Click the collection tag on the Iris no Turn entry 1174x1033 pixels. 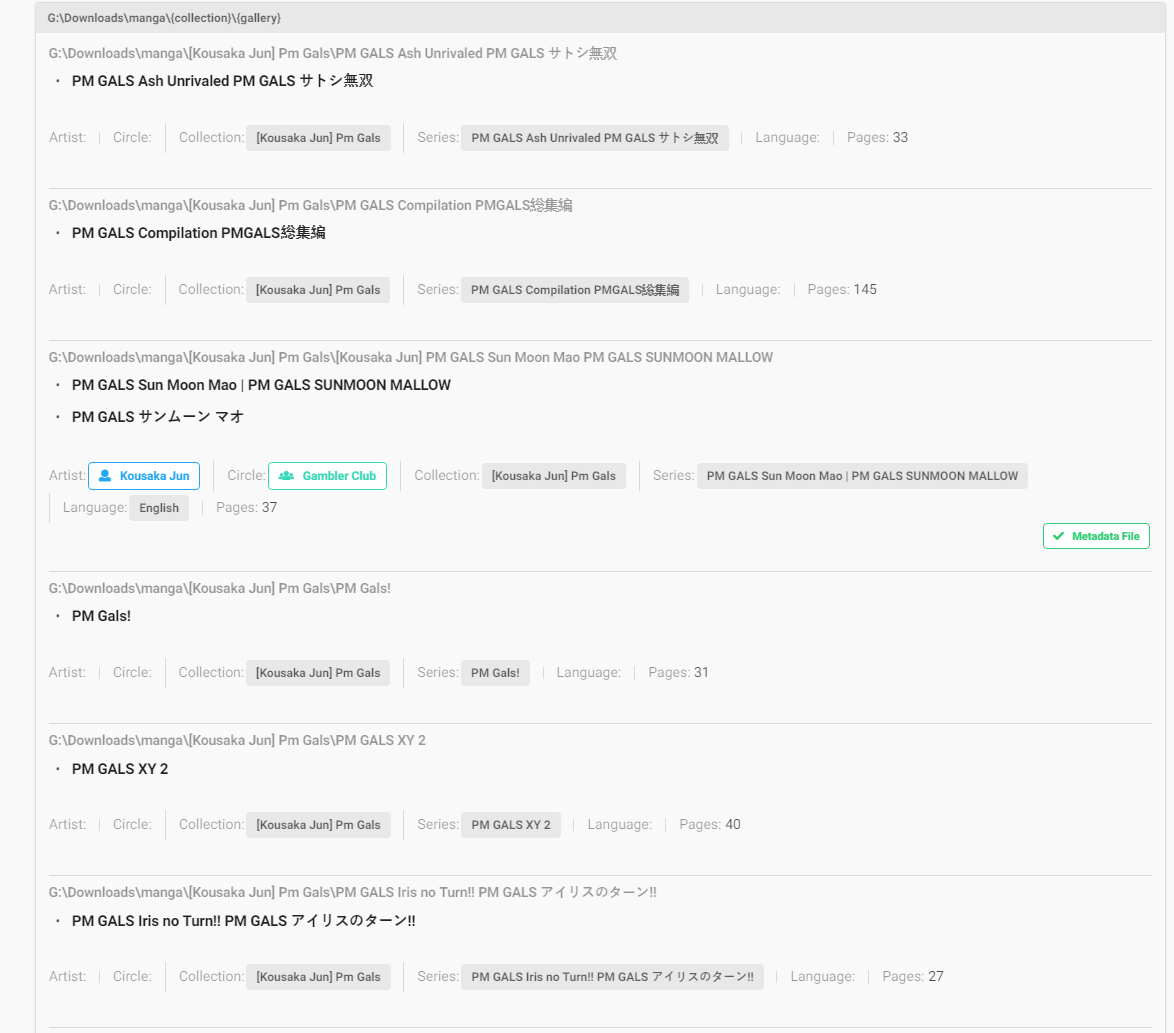[317, 976]
